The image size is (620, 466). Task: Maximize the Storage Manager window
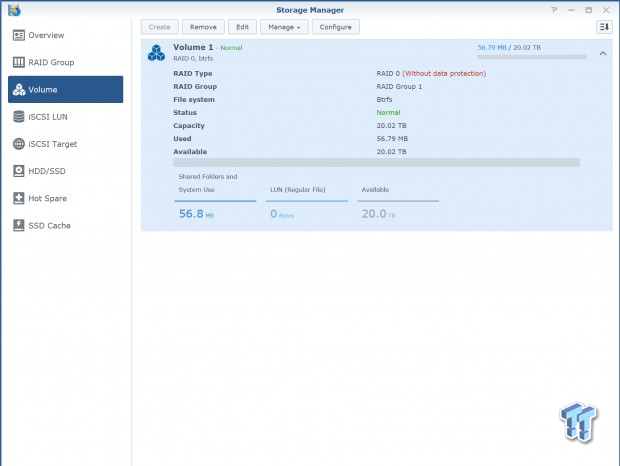589,10
